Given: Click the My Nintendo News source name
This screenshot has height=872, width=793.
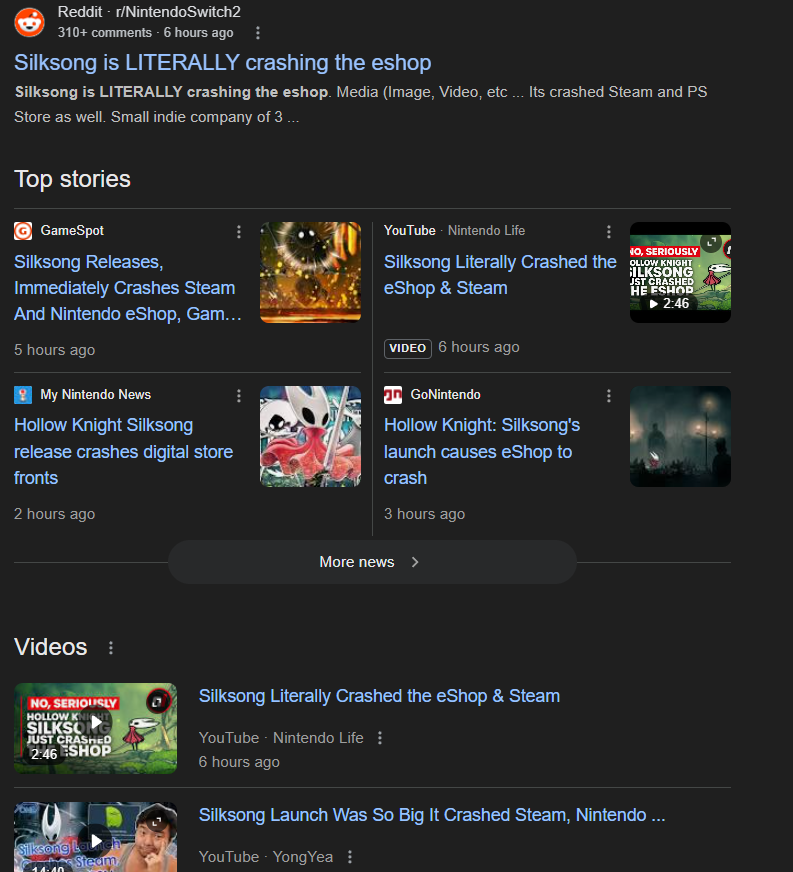Looking at the screenshot, I should tap(96, 394).
